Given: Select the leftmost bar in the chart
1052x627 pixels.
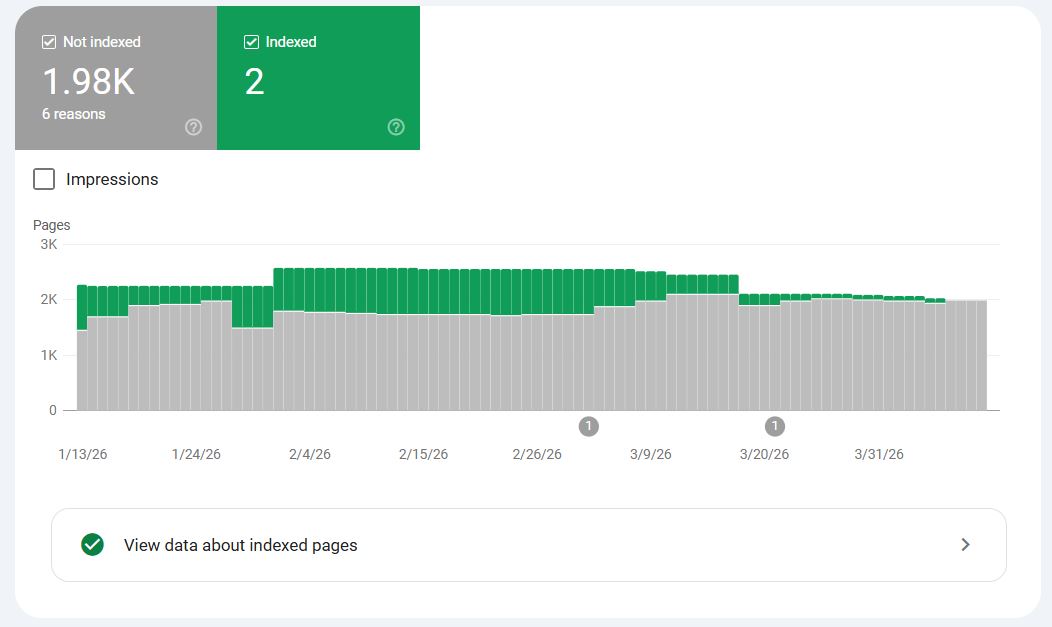Looking at the screenshot, I should pos(82,370).
